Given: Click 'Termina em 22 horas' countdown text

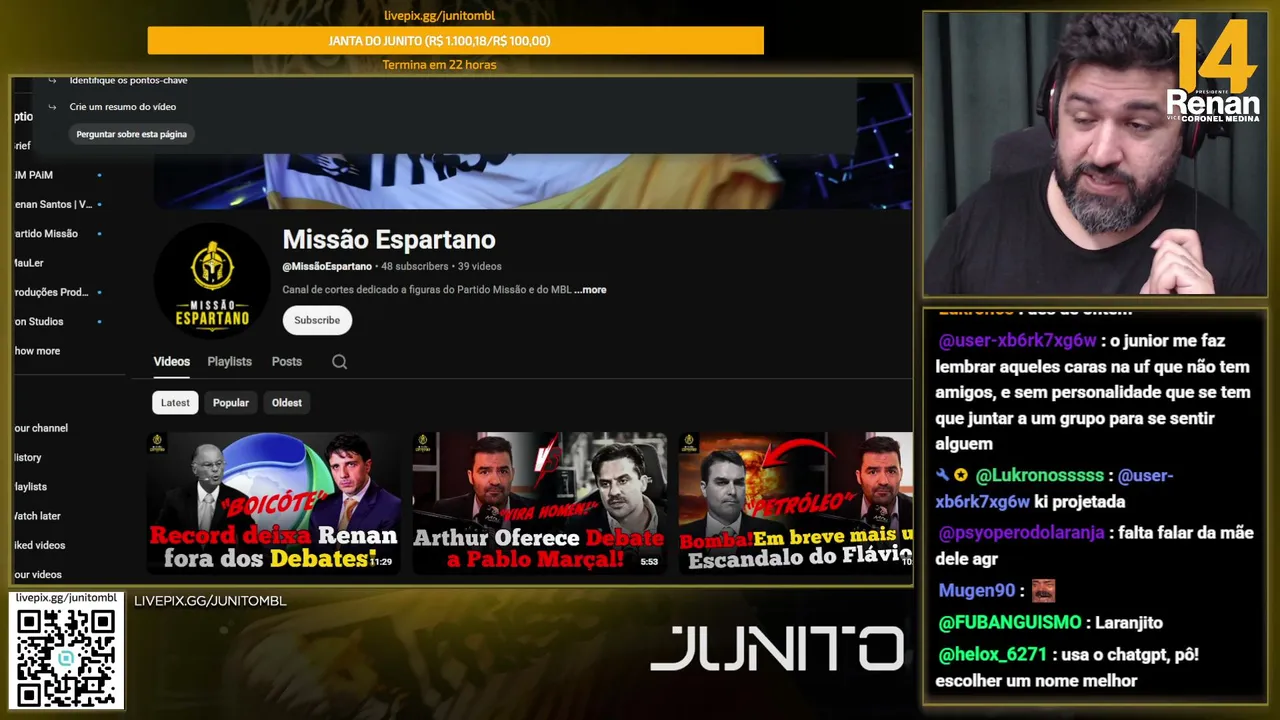Looking at the screenshot, I should point(439,65).
